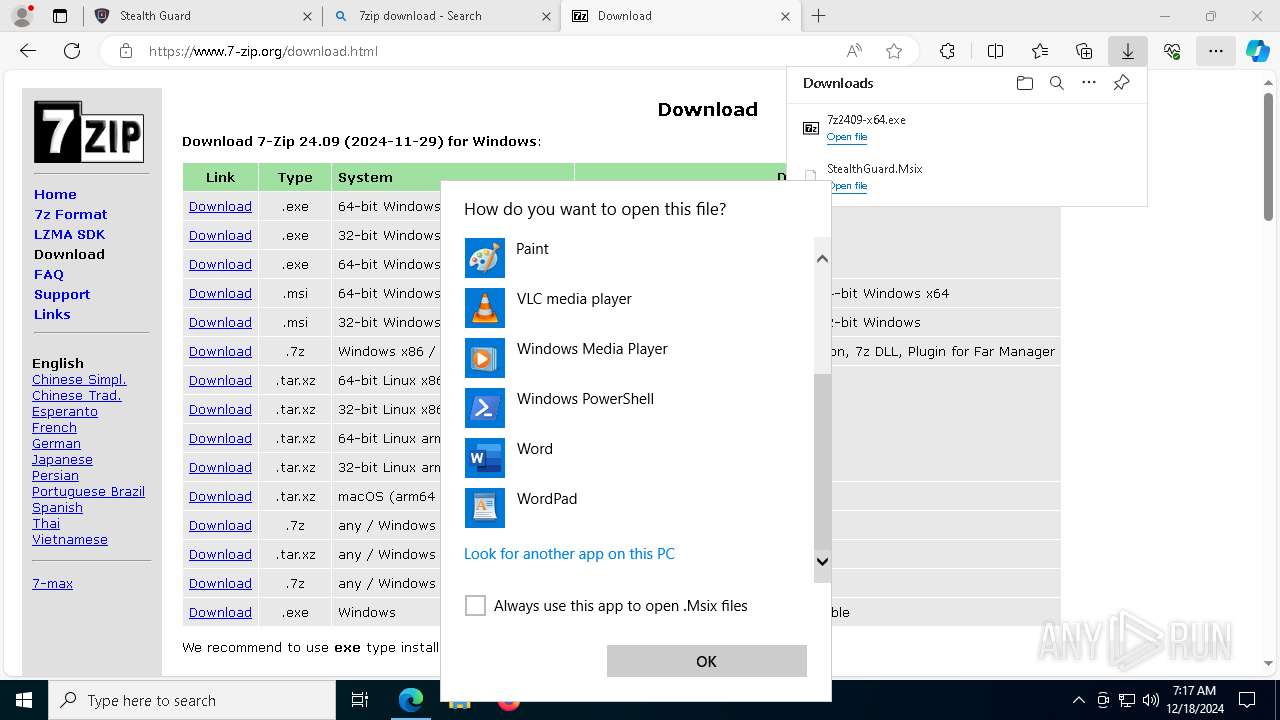Open file link under StealthGuard.Msix
Viewport: 1280px width, 720px height.
846,186
